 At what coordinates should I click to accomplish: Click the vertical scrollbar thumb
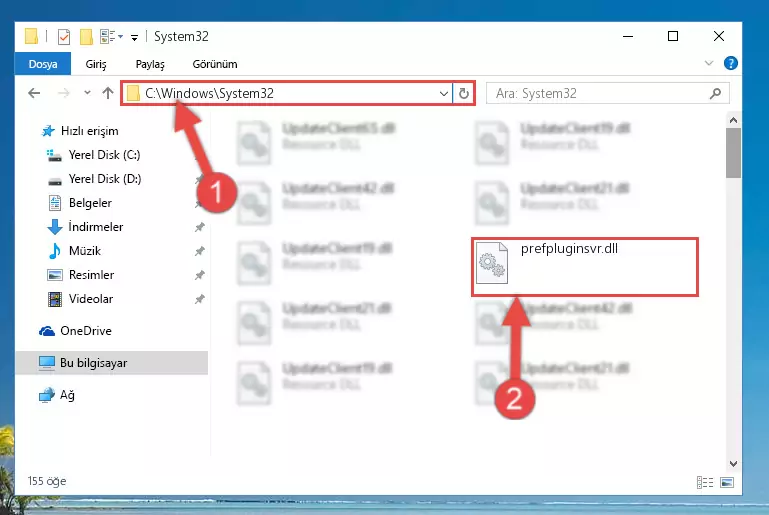click(x=733, y=153)
